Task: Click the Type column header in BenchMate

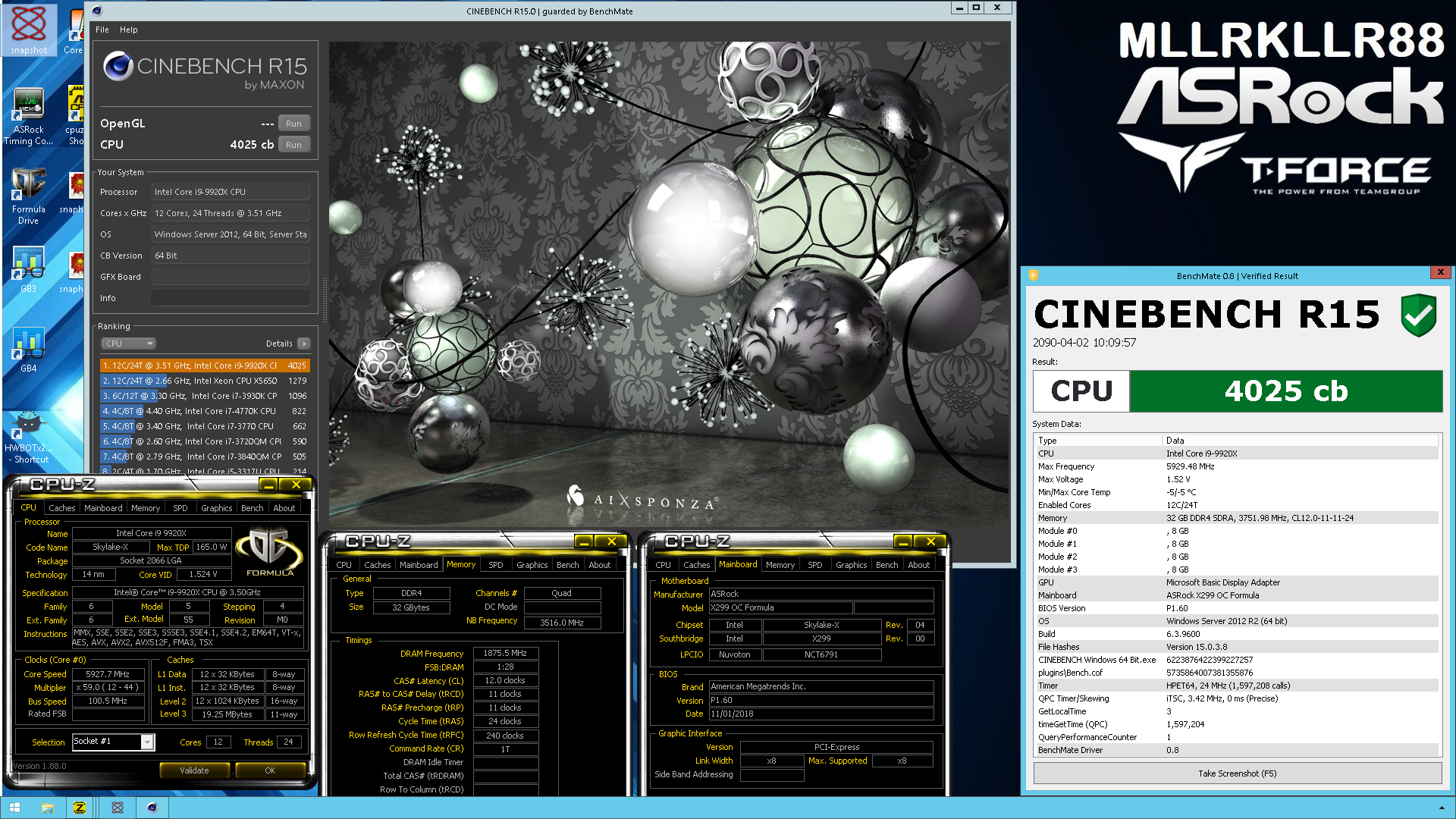Action: [1098, 441]
